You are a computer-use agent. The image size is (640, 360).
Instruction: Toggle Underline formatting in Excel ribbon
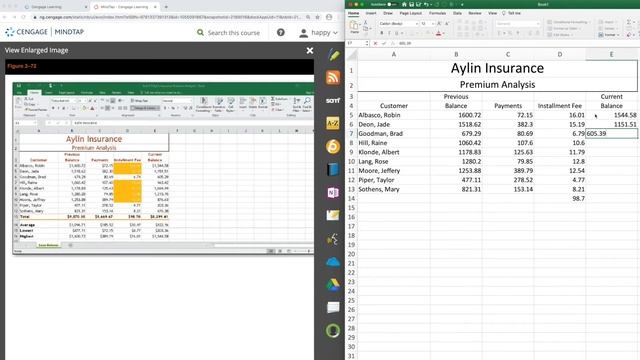pyautogui.click(x=396, y=33)
